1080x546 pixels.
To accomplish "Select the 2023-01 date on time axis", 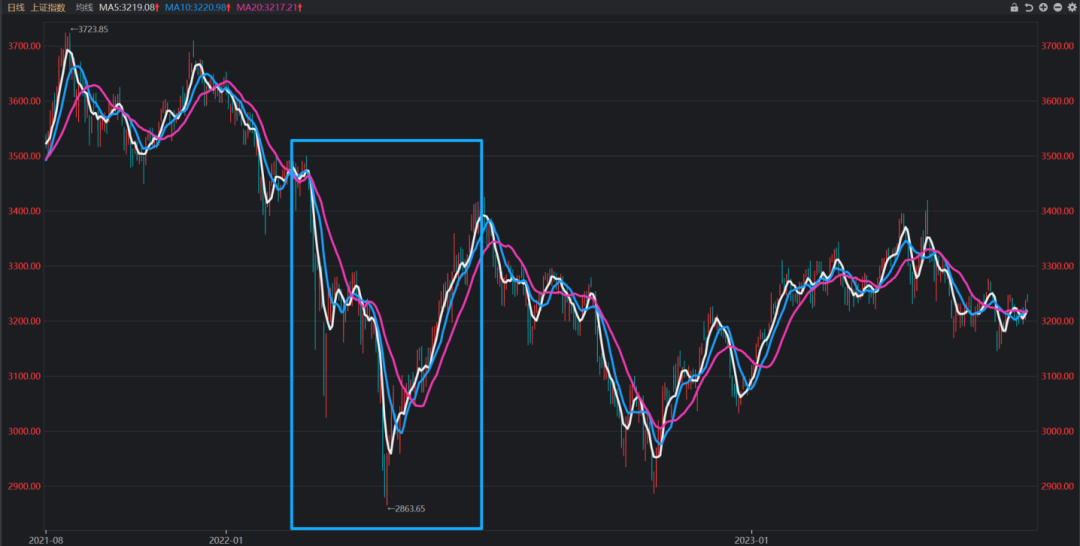I will (x=750, y=538).
